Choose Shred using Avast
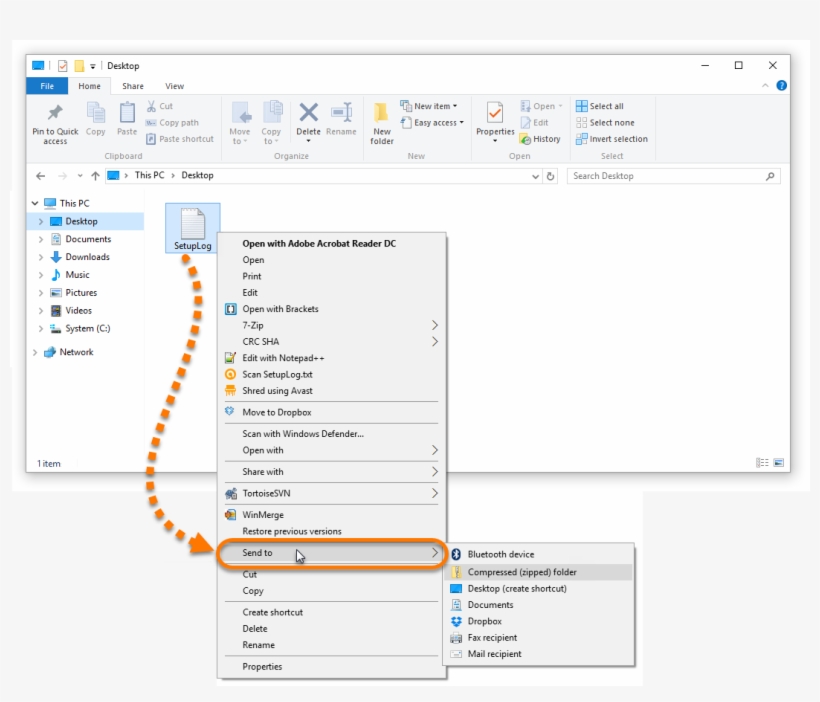The image size is (820, 702). tap(332, 390)
